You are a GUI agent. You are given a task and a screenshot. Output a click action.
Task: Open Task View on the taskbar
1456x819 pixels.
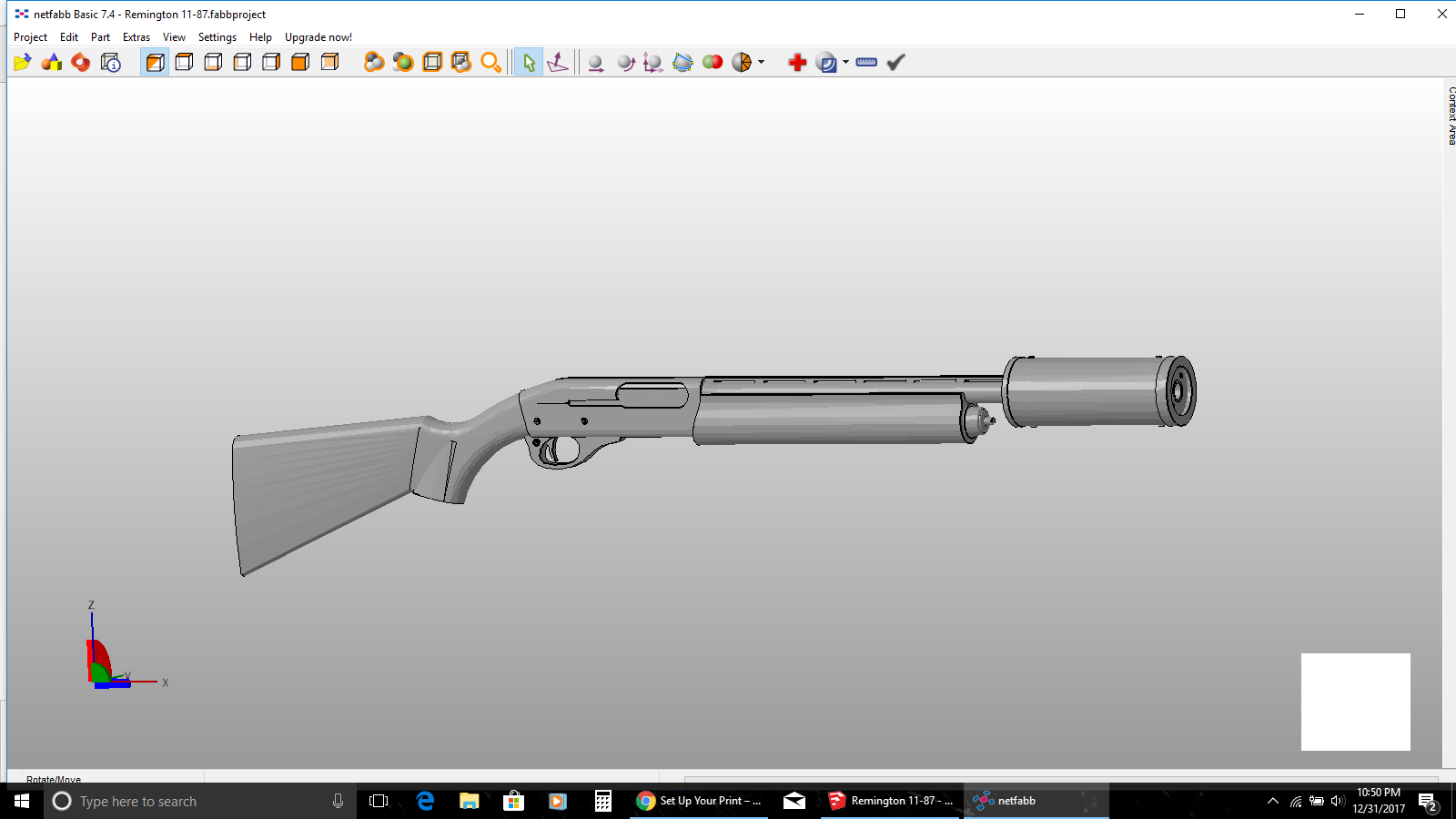pyautogui.click(x=379, y=801)
